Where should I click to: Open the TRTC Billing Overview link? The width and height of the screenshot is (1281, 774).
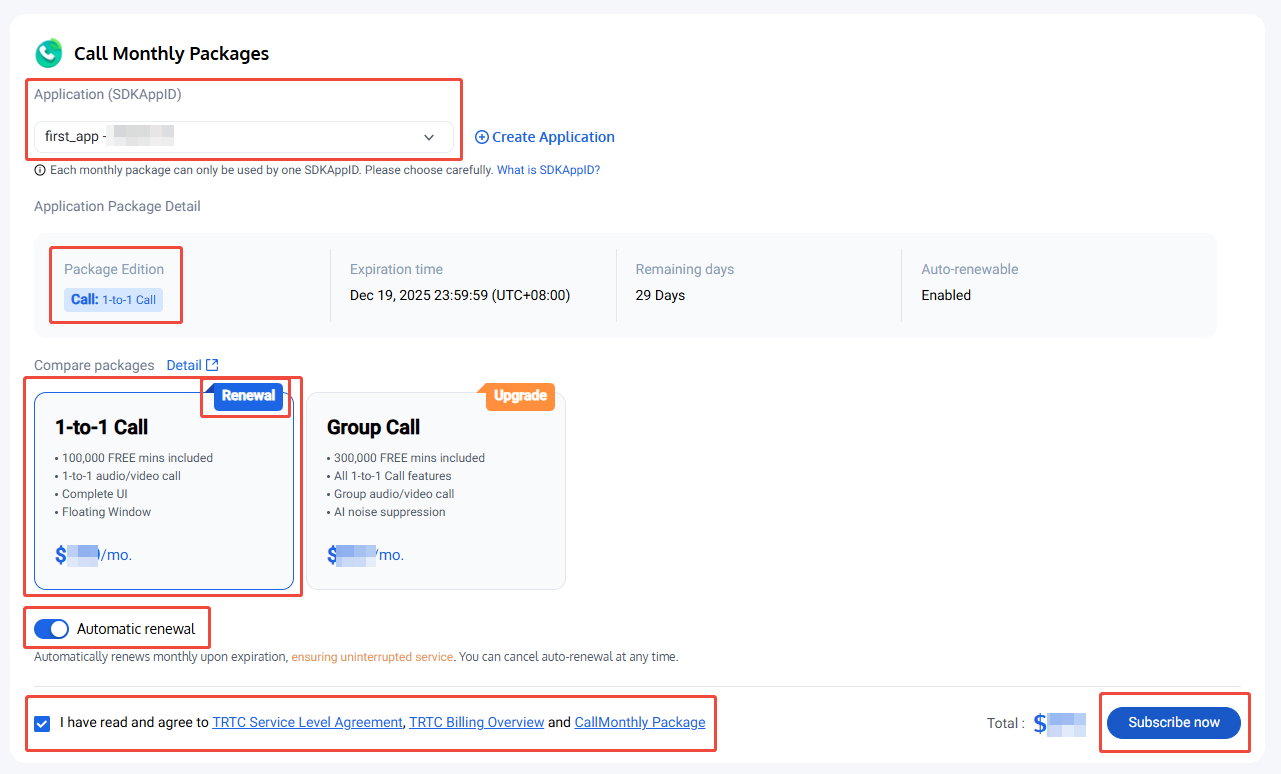477,722
